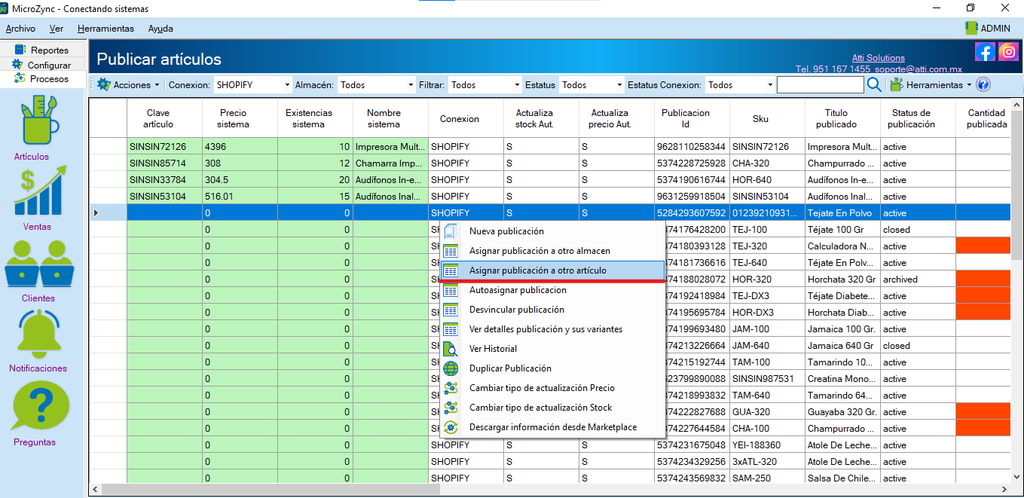Click the Sku cell YEI-188360
1024x498 pixels.
(767, 444)
